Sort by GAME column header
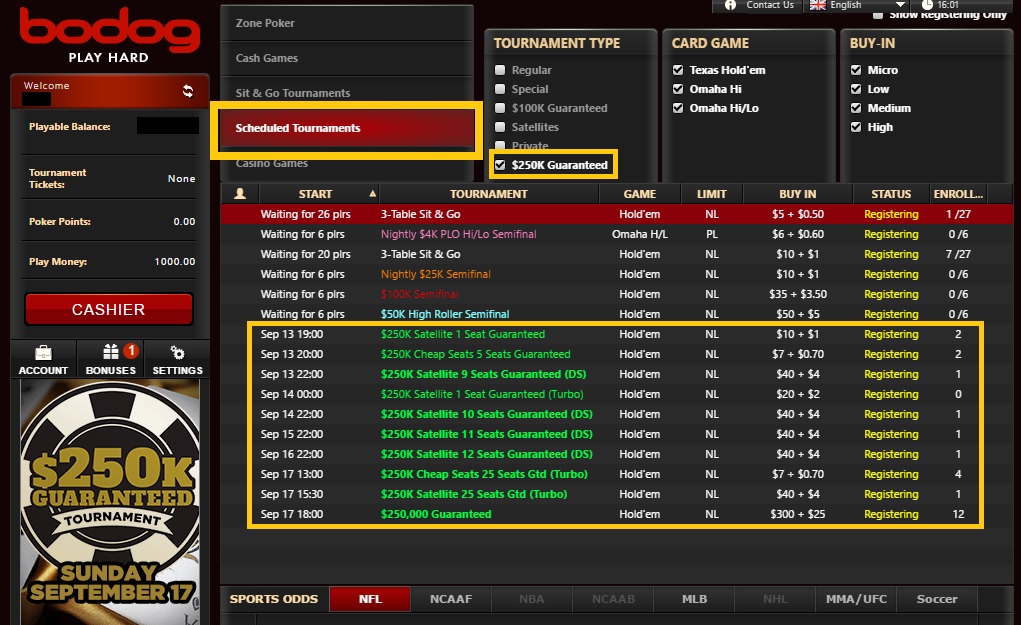 click(x=639, y=194)
